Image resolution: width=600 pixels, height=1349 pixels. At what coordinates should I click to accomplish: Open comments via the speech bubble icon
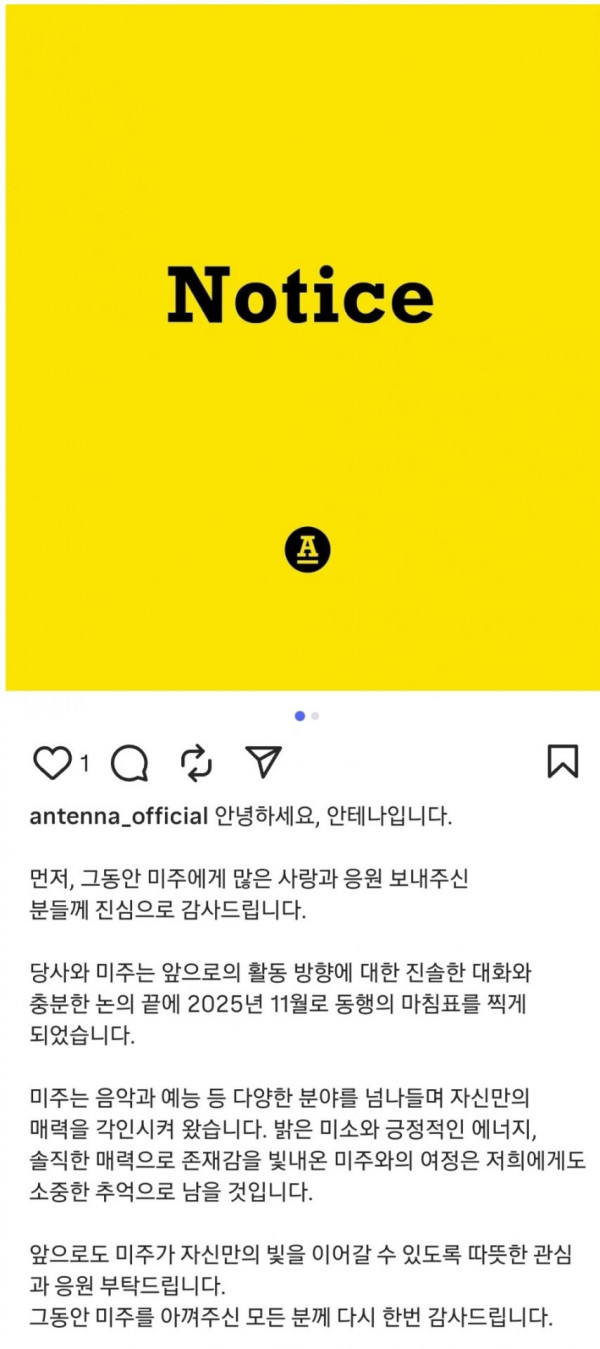click(129, 763)
